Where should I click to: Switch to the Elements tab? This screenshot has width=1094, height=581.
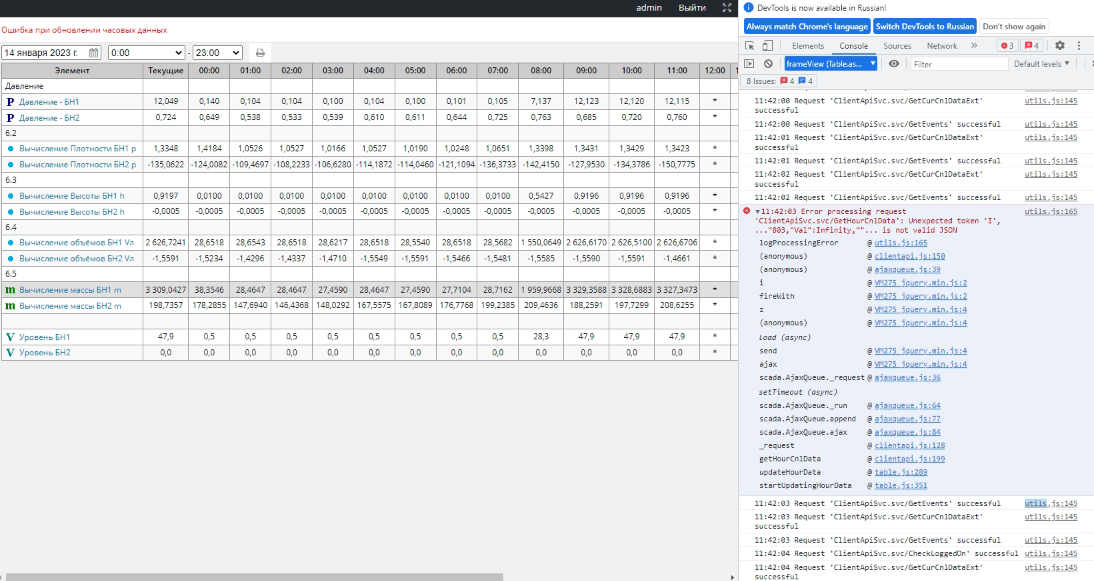[x=807, y=45]
